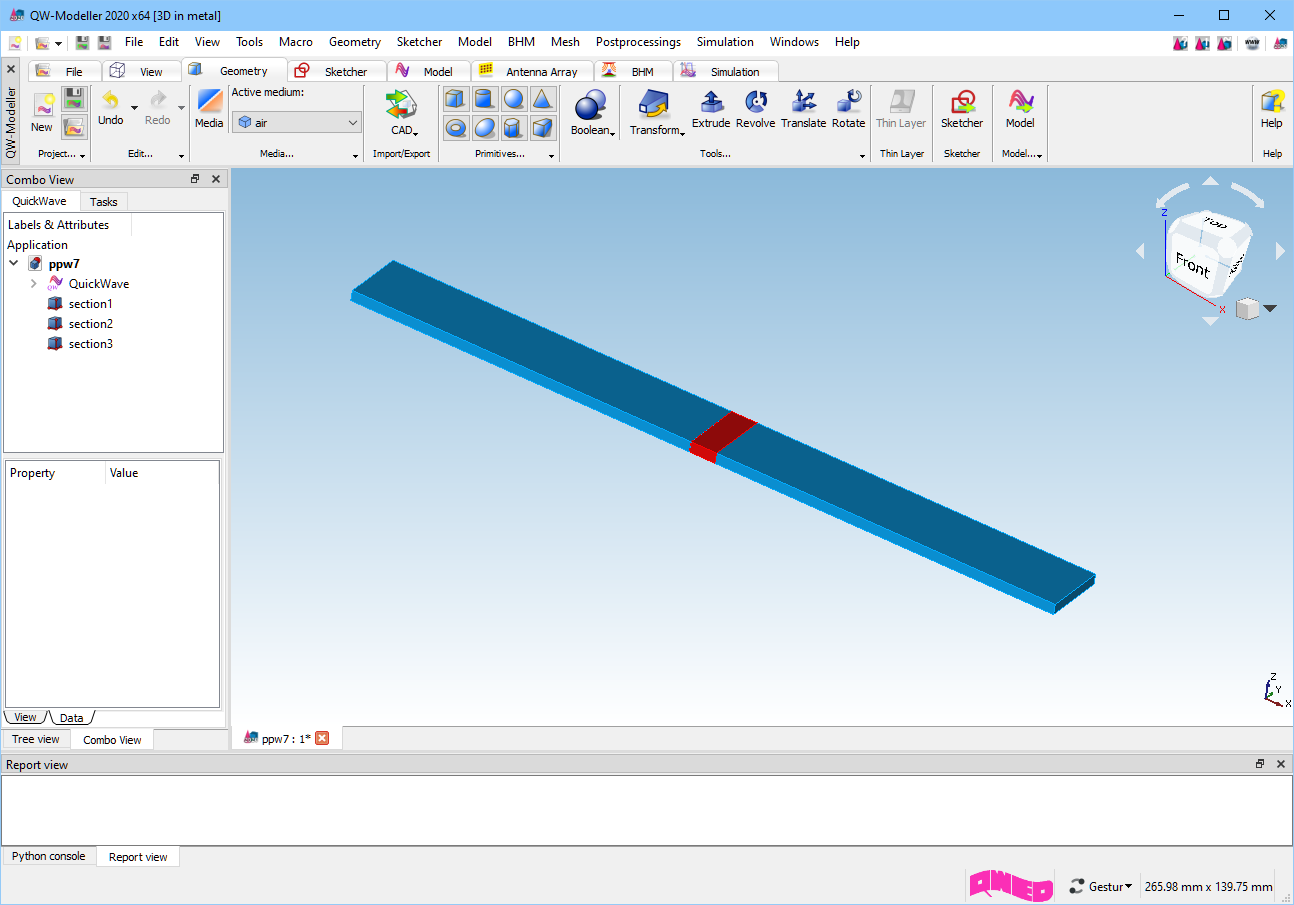Viewport: 1294px width, 905px height.
Task: Collapse the ppw7 tree node
Action: point(14,264)
